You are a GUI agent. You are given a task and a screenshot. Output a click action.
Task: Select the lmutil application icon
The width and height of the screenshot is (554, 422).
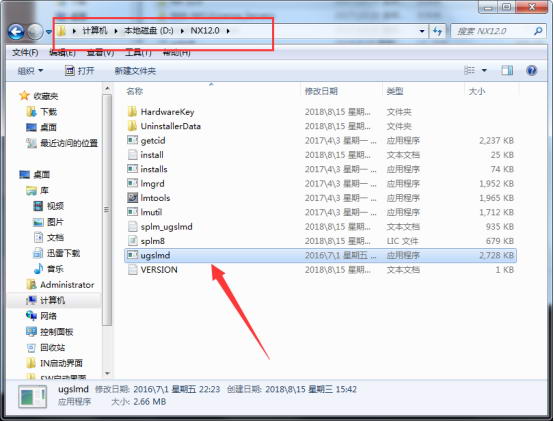(x=132, y=212)
